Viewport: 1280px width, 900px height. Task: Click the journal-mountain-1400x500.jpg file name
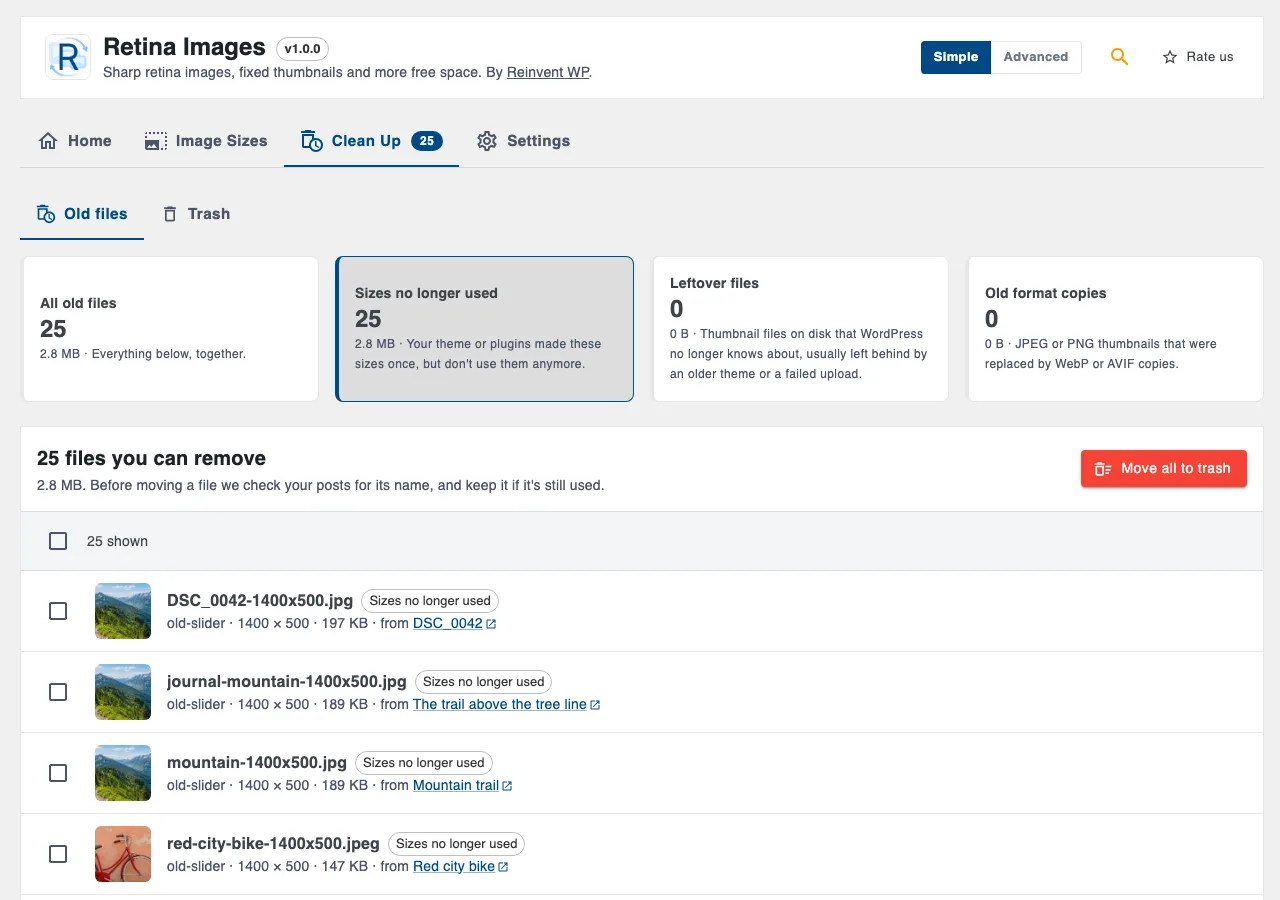(287, 681)
